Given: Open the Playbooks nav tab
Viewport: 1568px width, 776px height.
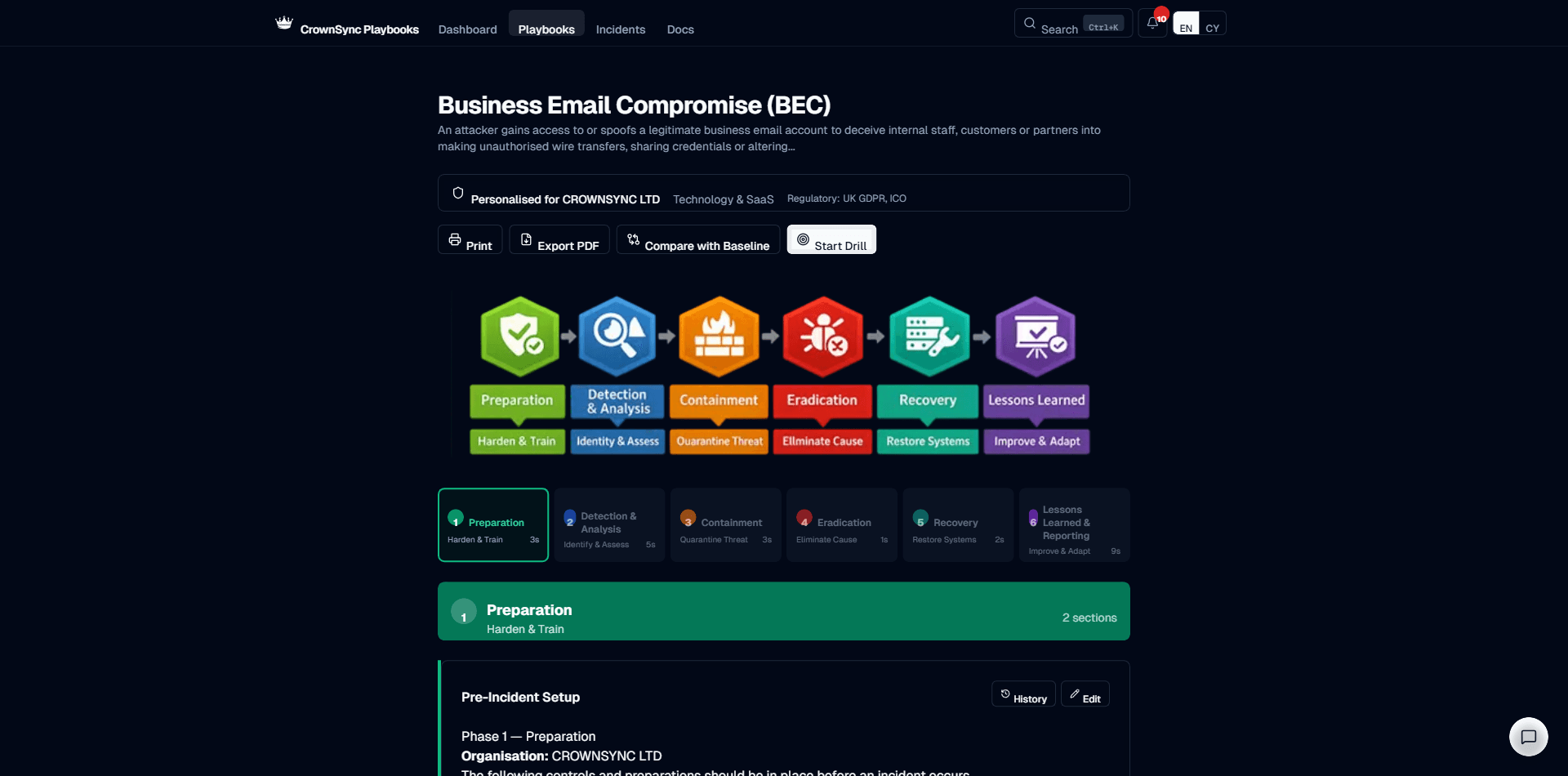Looking at the screenshot, I should tap(546, 24).
